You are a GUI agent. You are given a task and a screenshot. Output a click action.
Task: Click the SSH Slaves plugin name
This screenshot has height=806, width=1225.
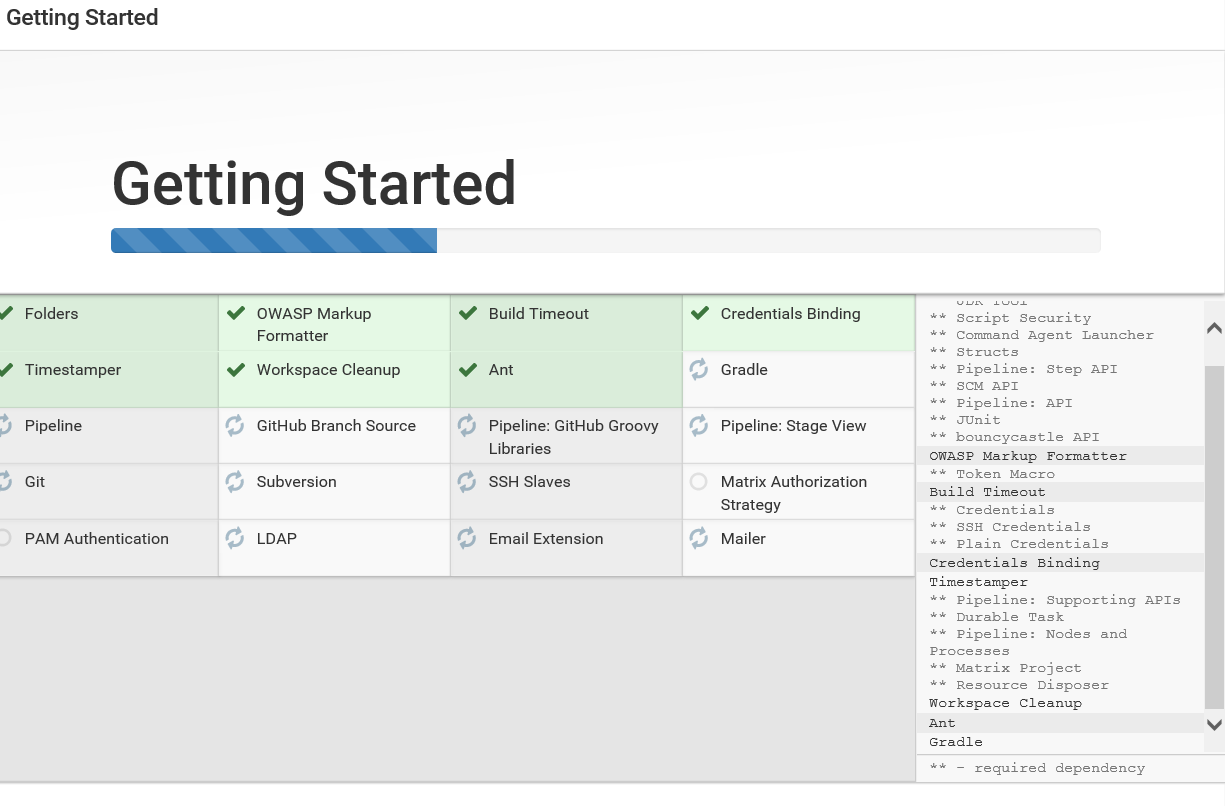pos(529,481)
